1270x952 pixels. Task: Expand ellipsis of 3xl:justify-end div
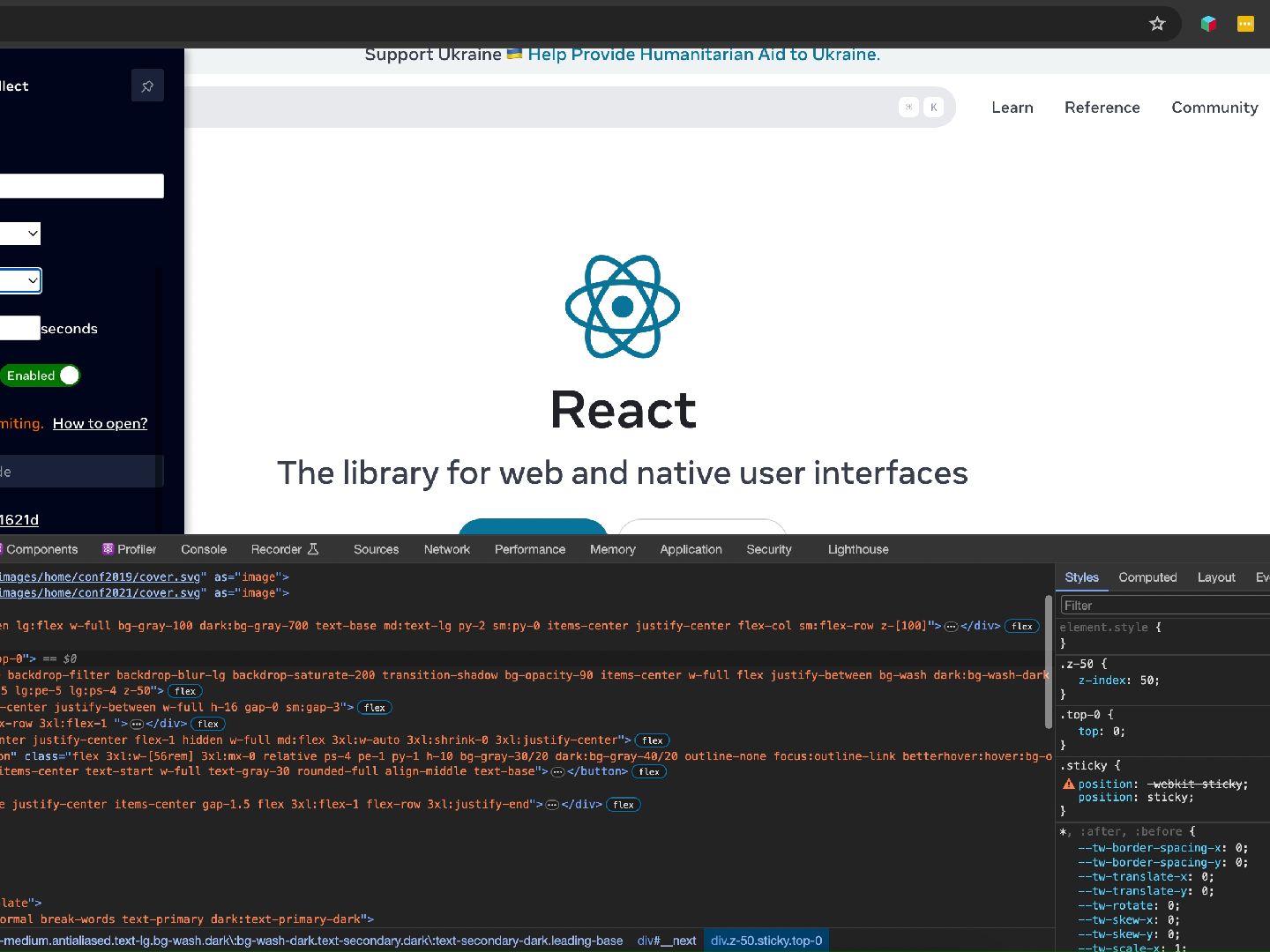click(x=552, y=805)
